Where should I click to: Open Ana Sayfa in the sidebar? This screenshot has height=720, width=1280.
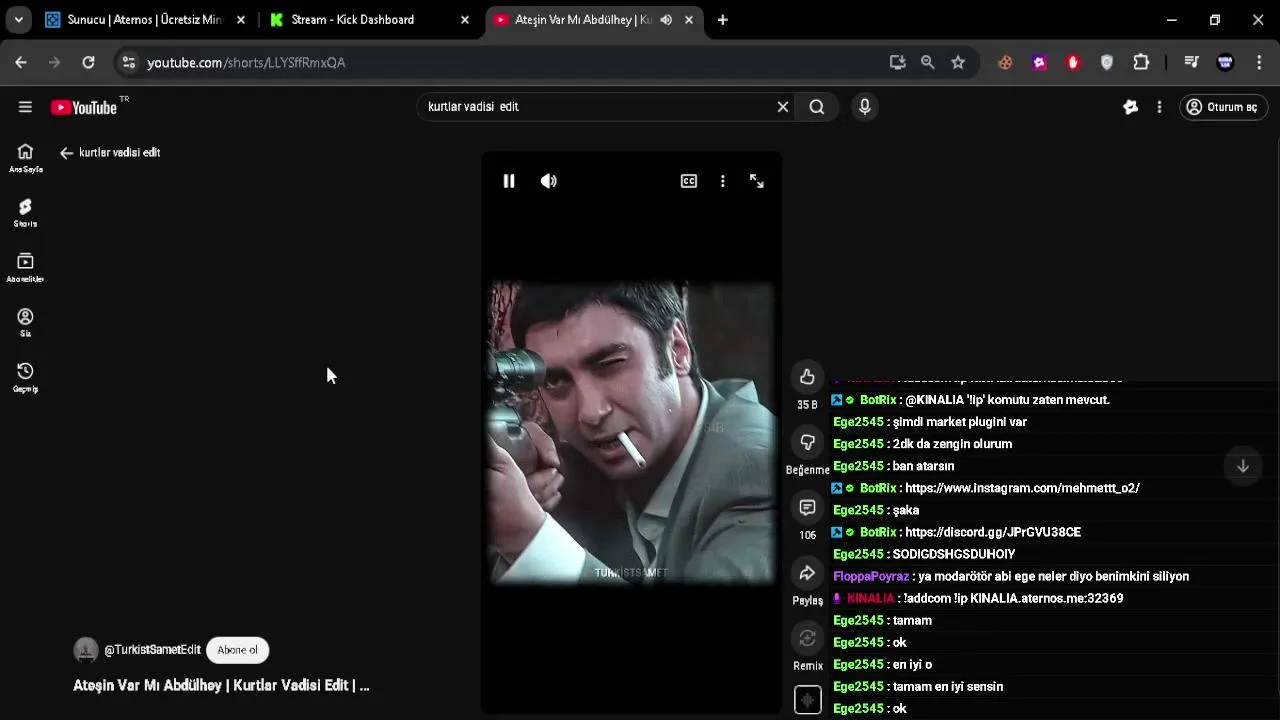pyautogui.click(x=26, y=158)
